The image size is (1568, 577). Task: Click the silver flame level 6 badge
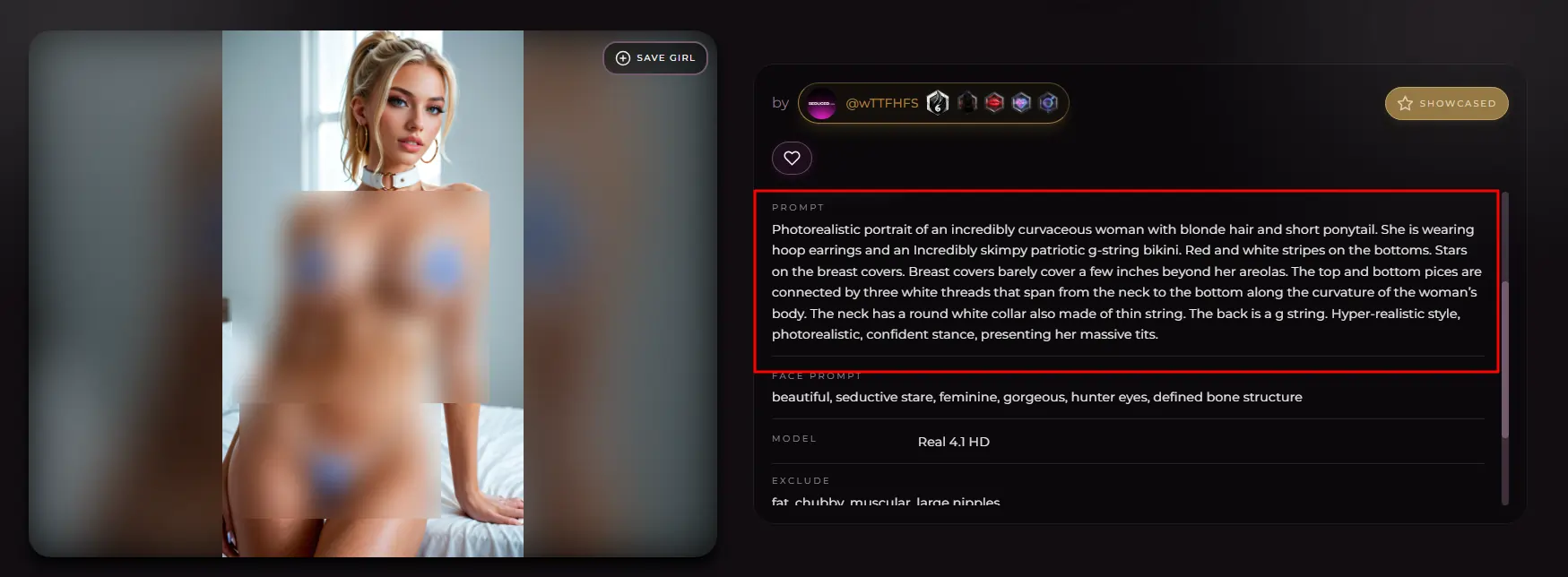(938, 103)
